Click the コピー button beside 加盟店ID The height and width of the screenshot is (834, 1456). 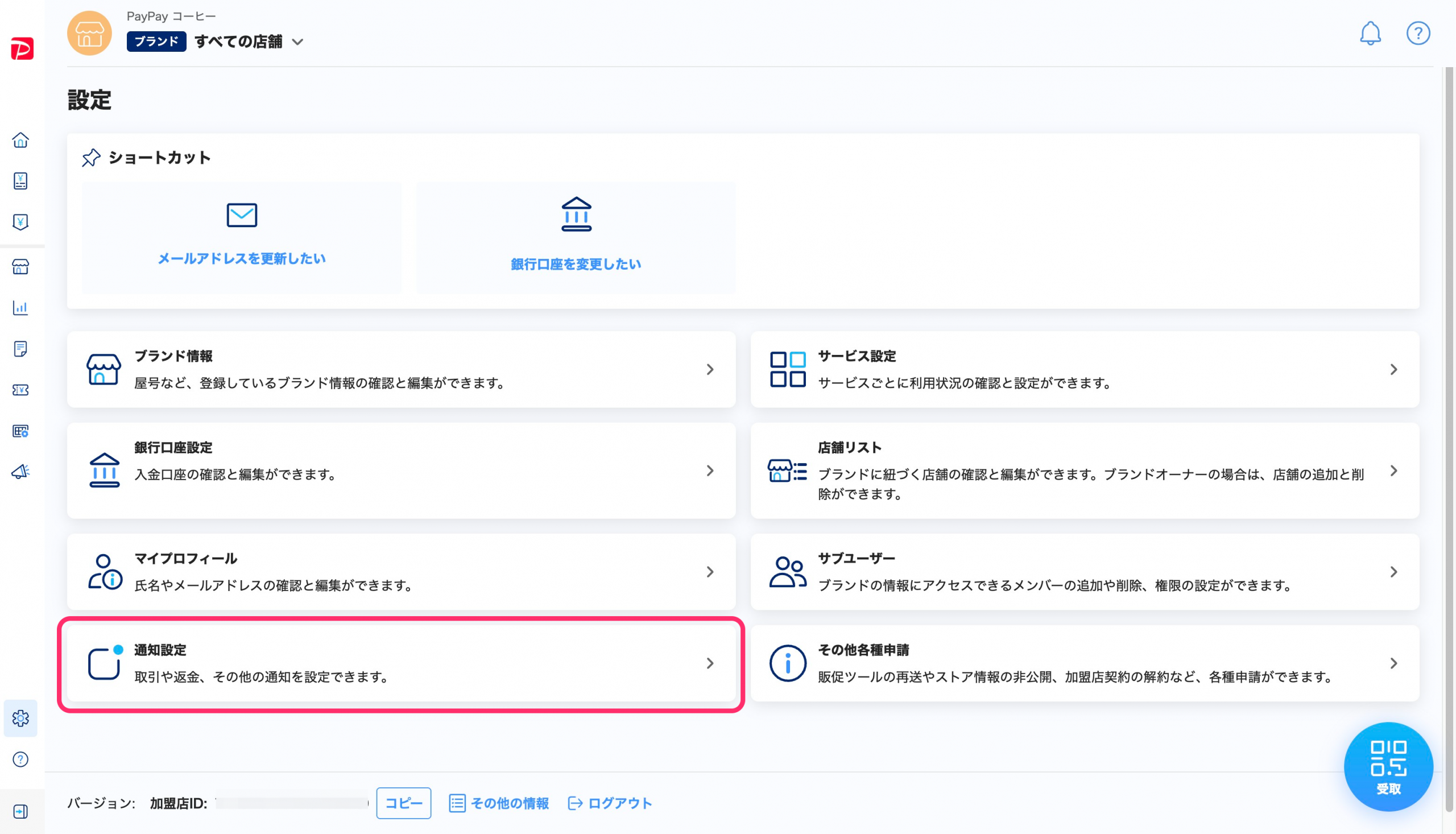click(x=404, y=803)
